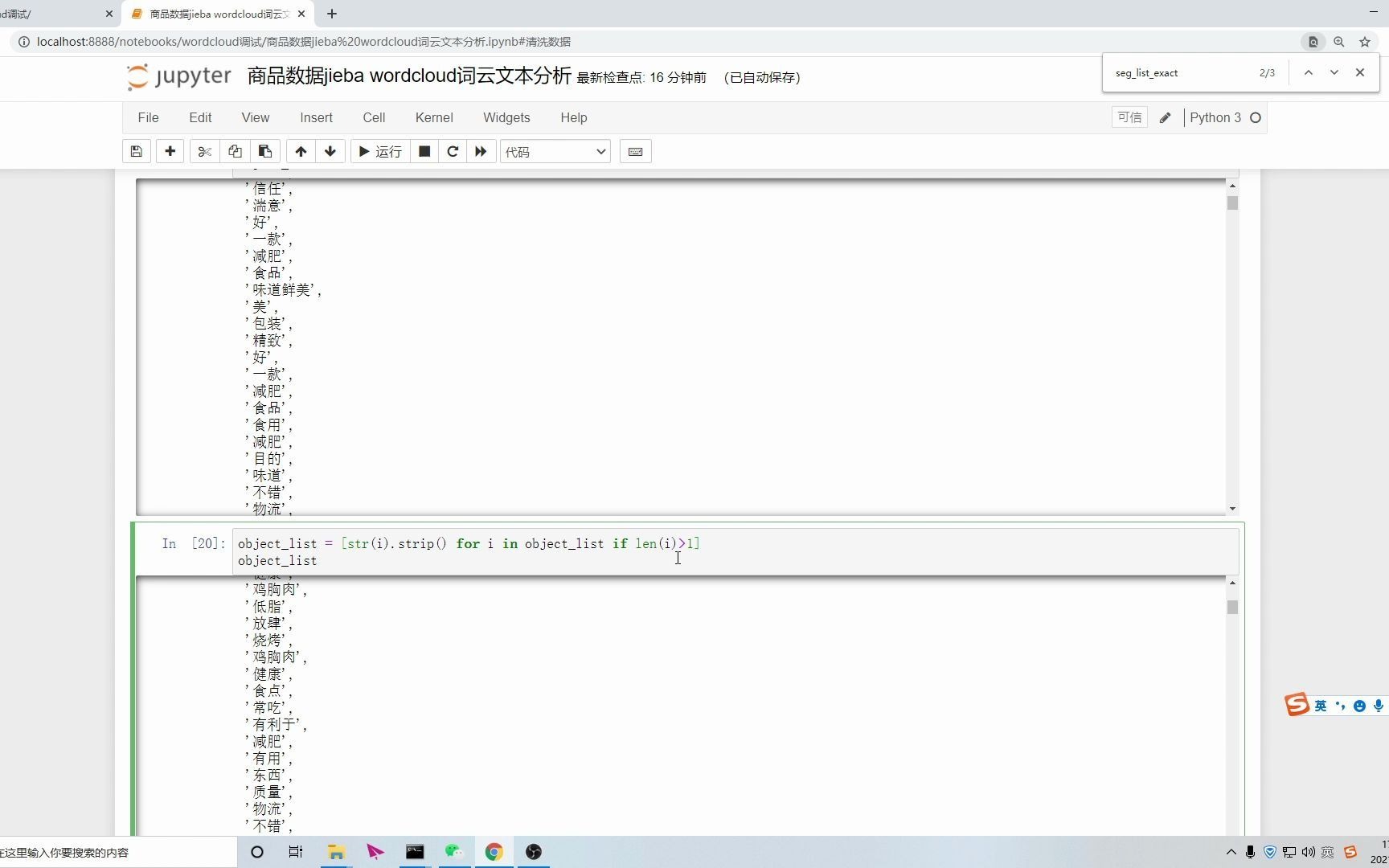Click scrollbar thumb of lower output area
This screenshot has height=868, width=1389.
(1232, 608)
